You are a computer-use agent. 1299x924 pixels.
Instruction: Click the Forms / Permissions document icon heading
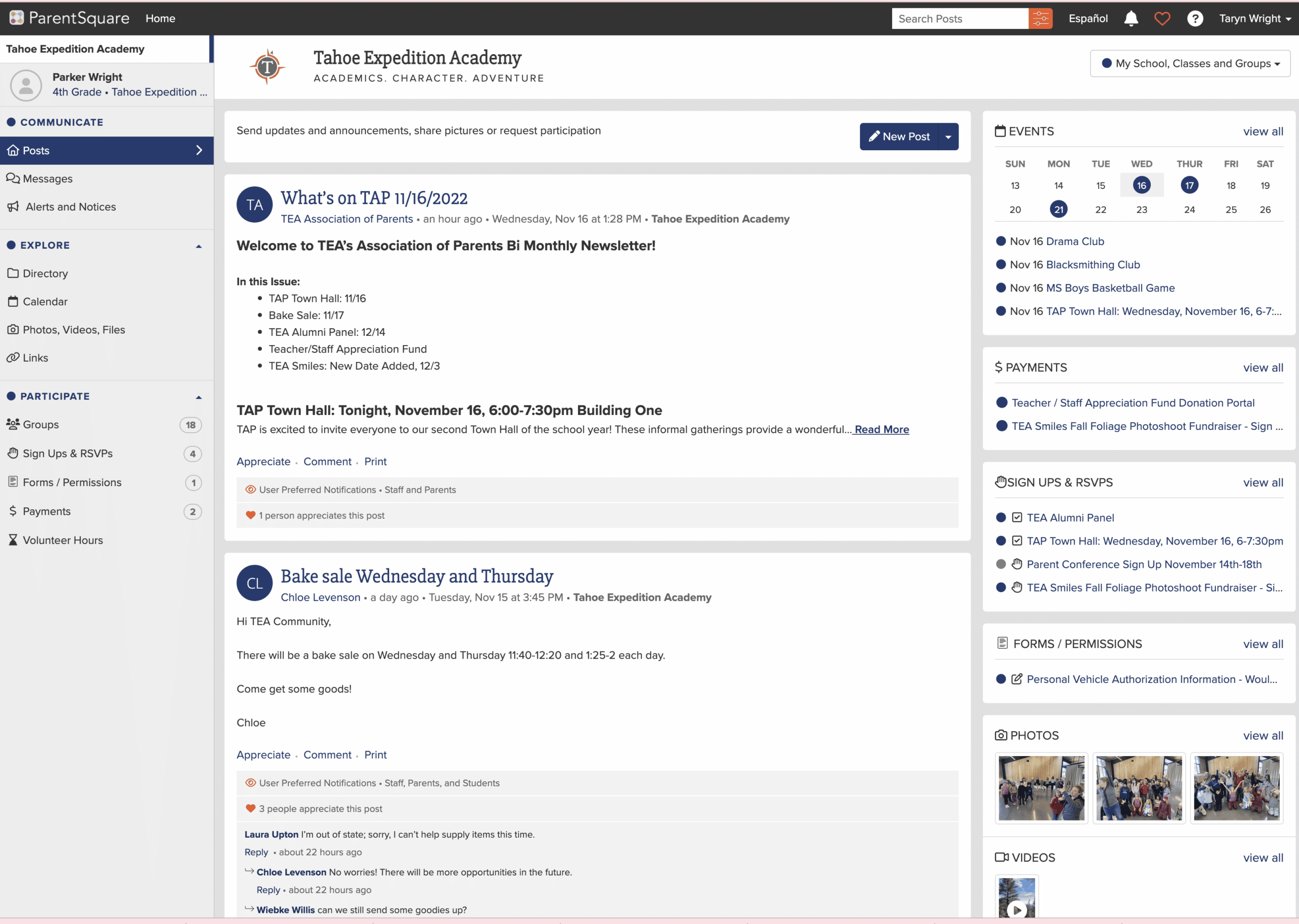[1002, 643]
